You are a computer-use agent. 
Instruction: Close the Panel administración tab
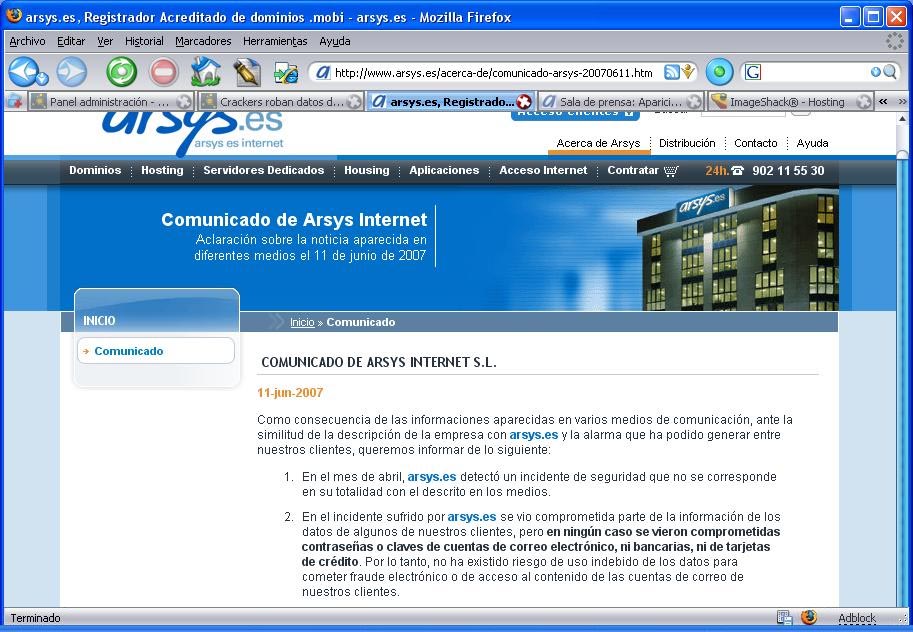184,101
